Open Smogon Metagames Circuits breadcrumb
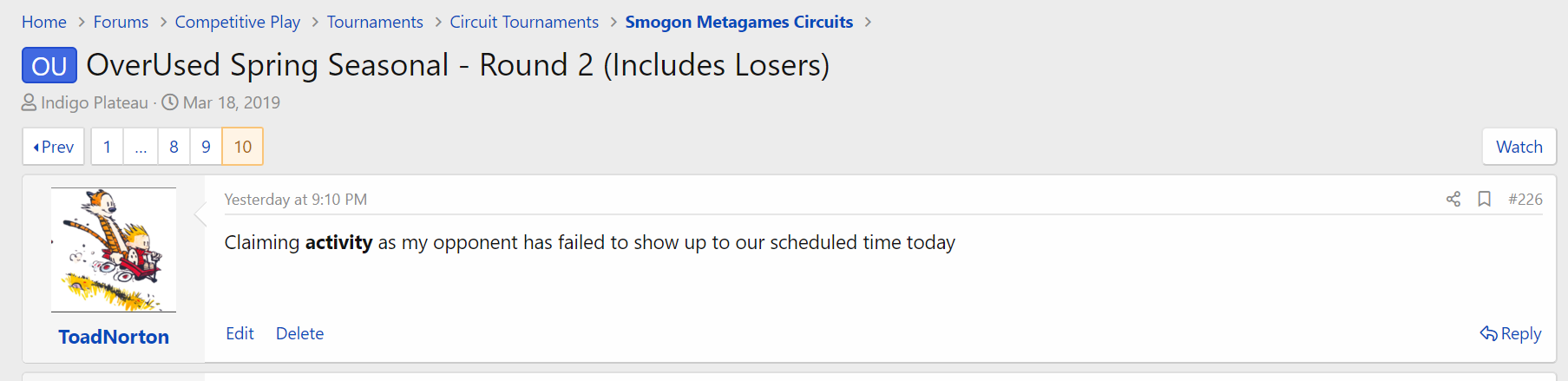 click(738, 23)
